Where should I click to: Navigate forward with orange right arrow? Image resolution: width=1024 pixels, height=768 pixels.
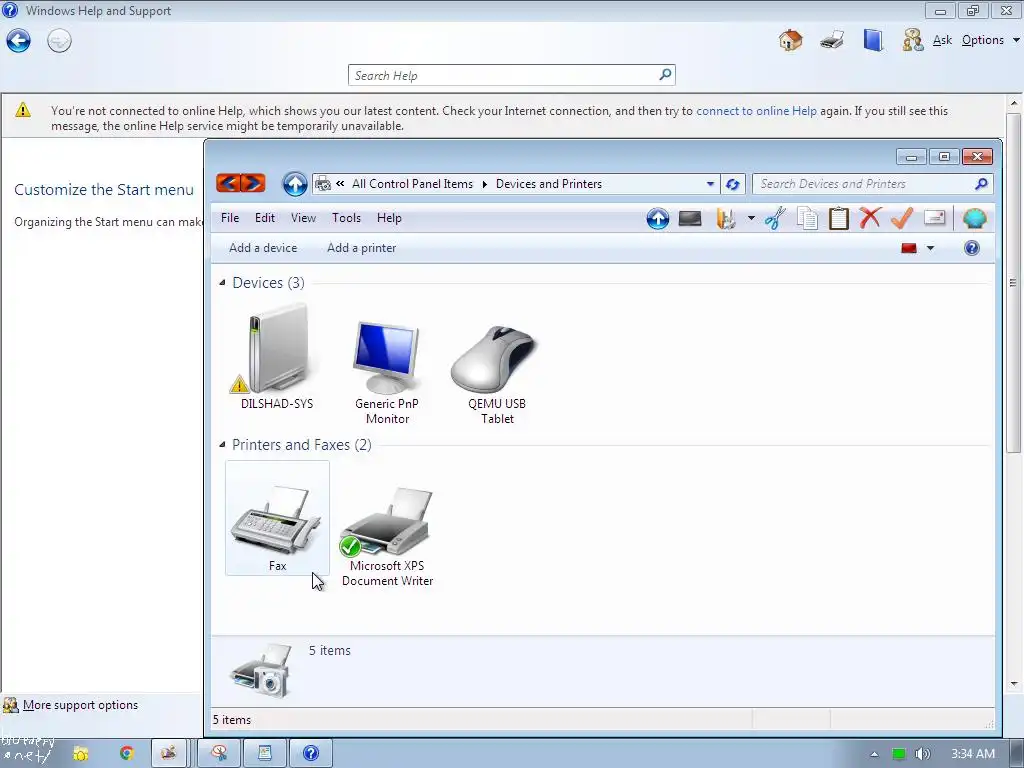(253, 183)
